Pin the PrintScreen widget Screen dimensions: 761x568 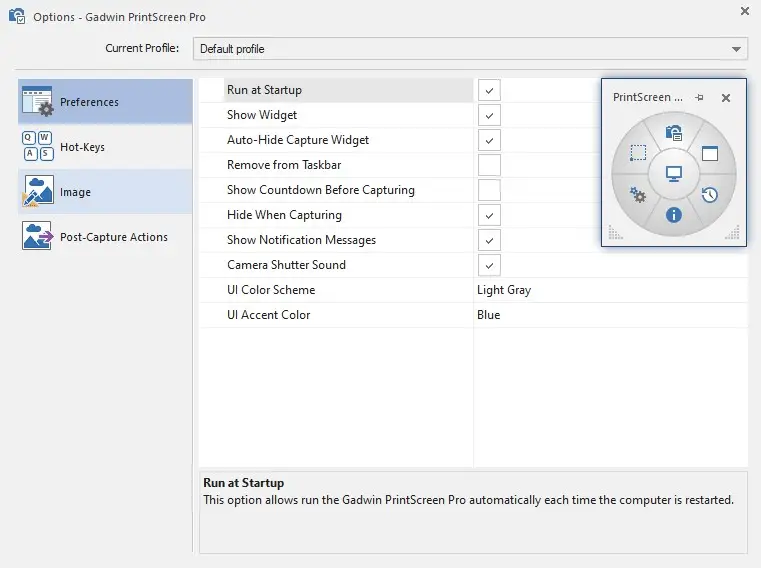(x=699, y=98)
